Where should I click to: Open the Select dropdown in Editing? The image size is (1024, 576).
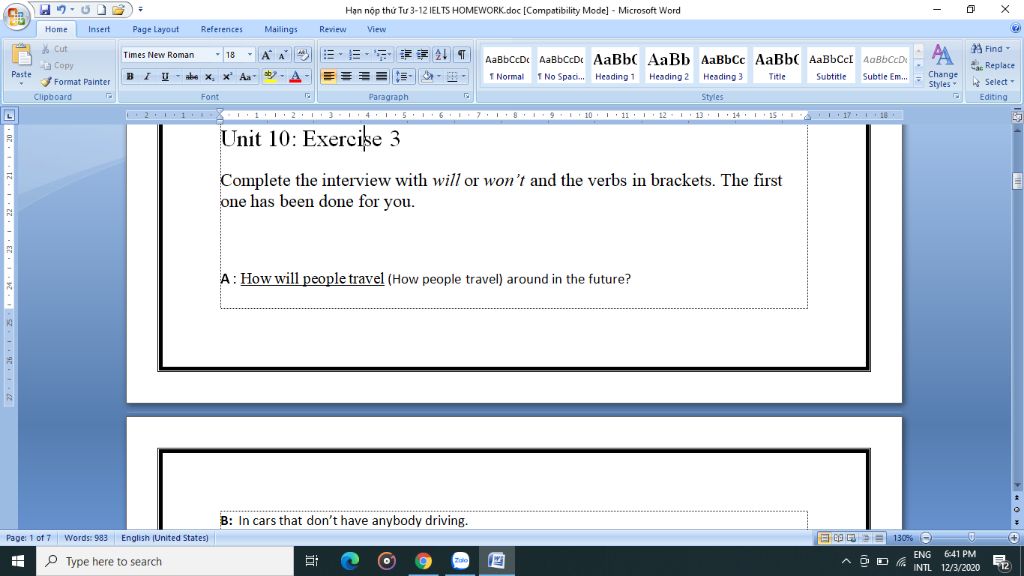pos(994,82)
